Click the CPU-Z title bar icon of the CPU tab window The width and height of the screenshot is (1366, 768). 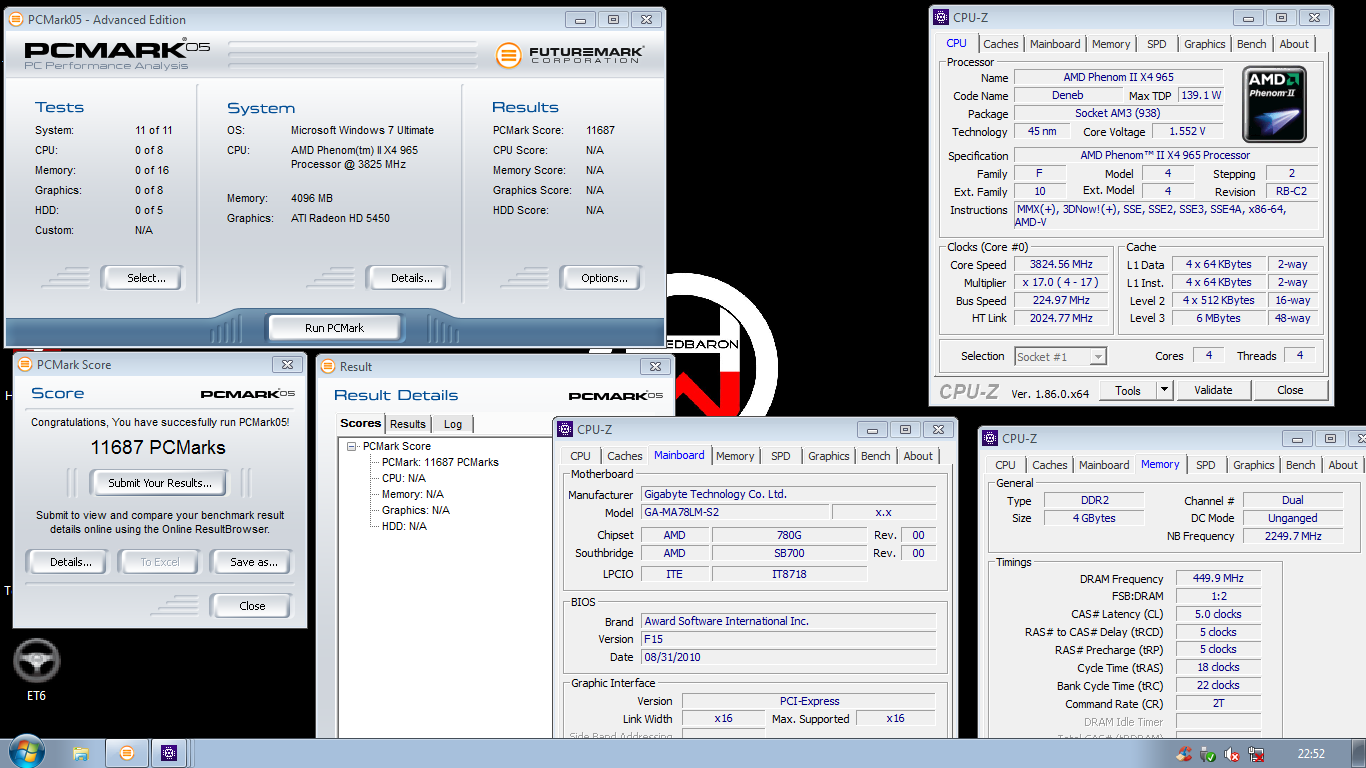tap(939, 17)
